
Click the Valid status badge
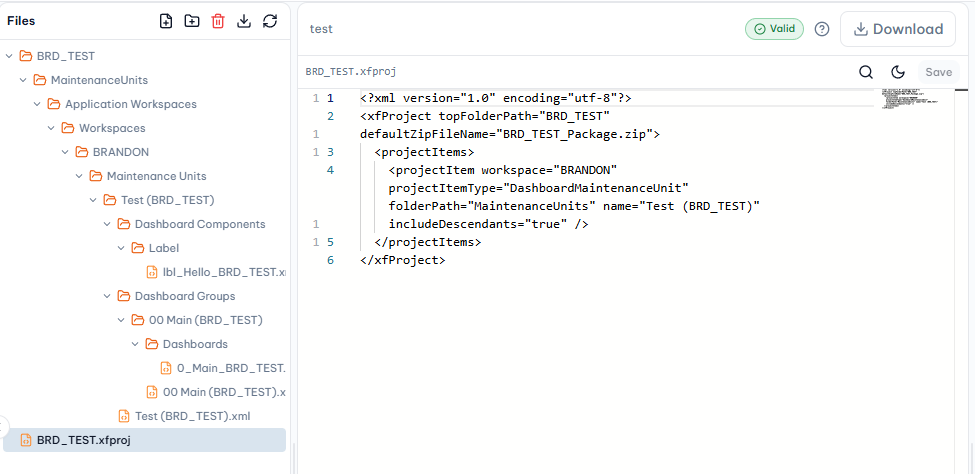coord(775,29)
